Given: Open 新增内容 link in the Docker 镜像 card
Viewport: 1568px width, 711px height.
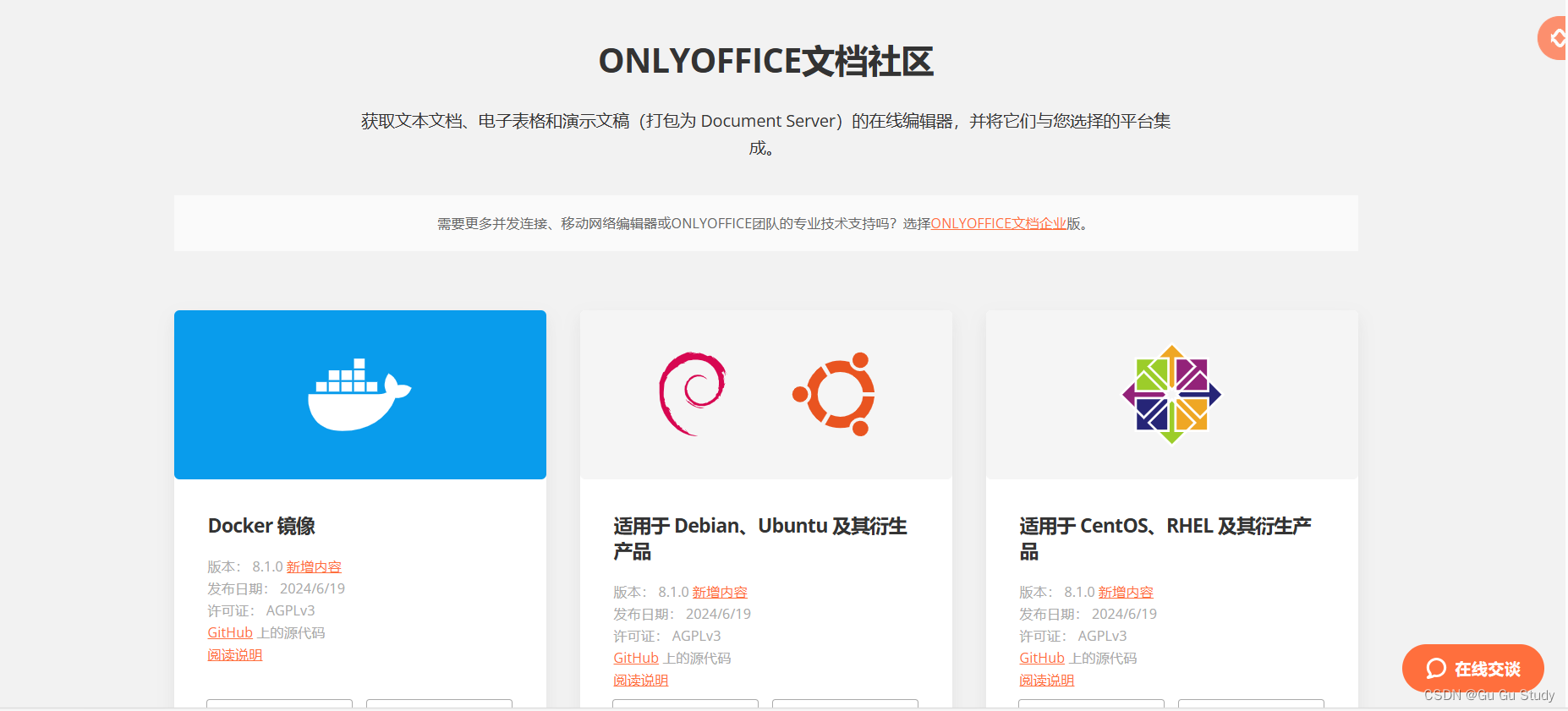Looking at the screenshot, I should coord(314,566).
